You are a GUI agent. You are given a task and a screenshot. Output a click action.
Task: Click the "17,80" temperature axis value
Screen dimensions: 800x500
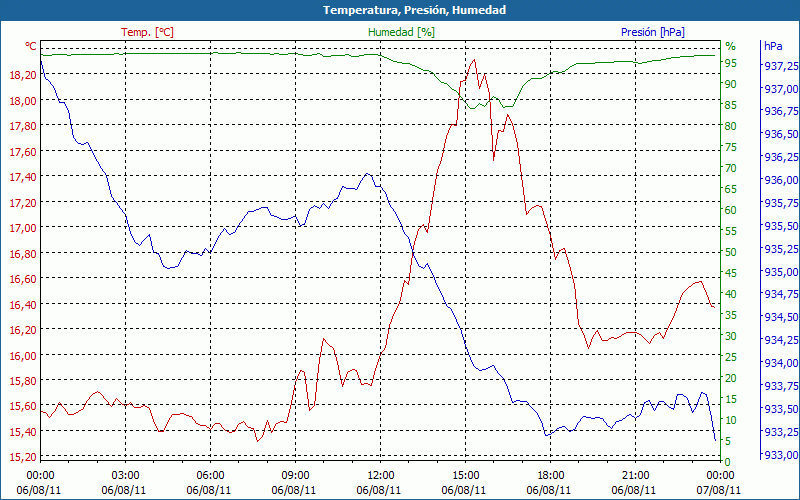(23, 126)
